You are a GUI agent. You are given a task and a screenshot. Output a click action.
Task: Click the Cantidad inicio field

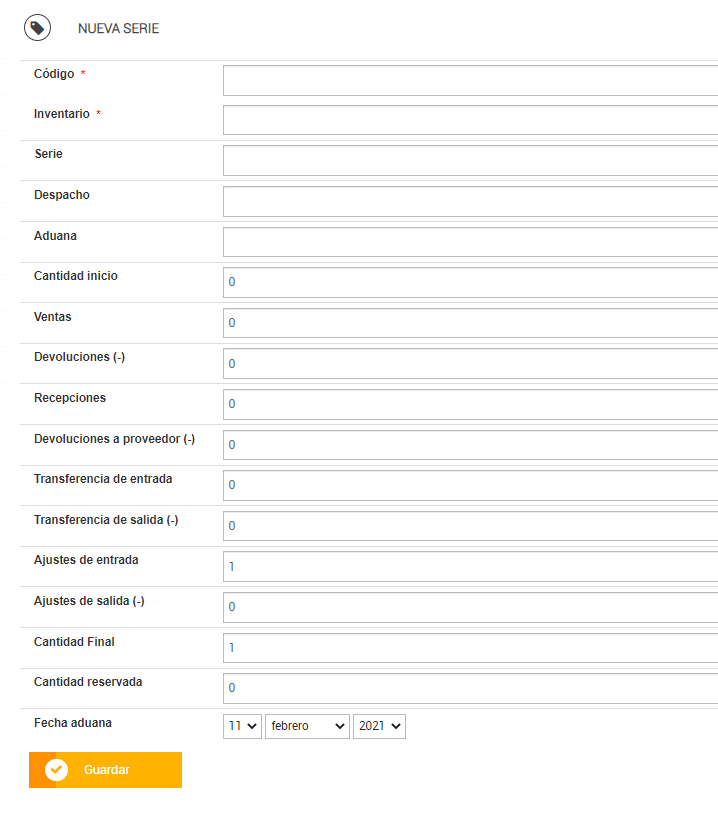click(x=470, y=282)
